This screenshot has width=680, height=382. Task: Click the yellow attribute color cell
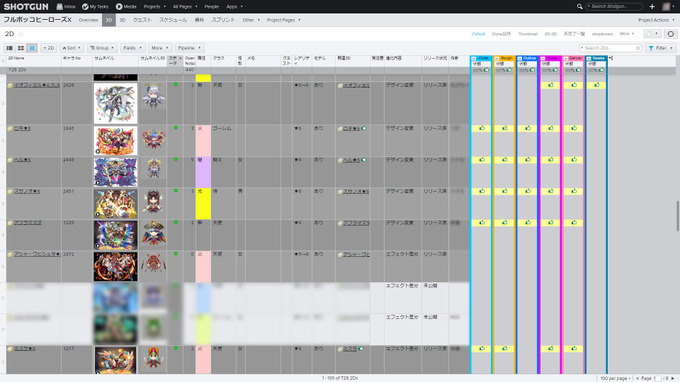203,203
